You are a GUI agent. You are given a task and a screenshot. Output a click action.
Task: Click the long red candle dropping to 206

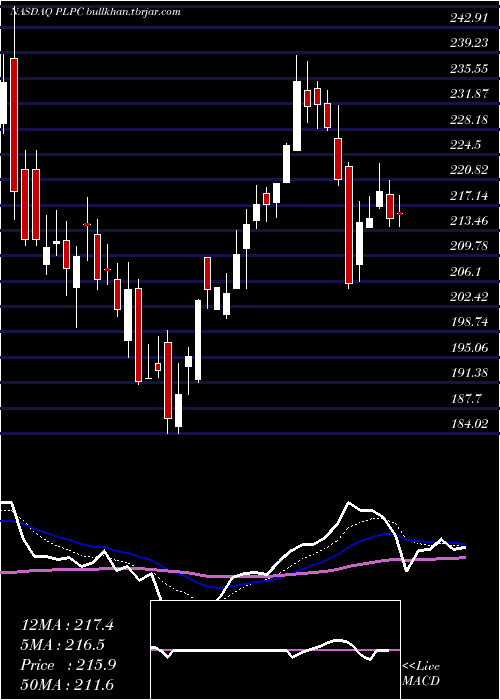pyautogui.click(x=349, y=225)
